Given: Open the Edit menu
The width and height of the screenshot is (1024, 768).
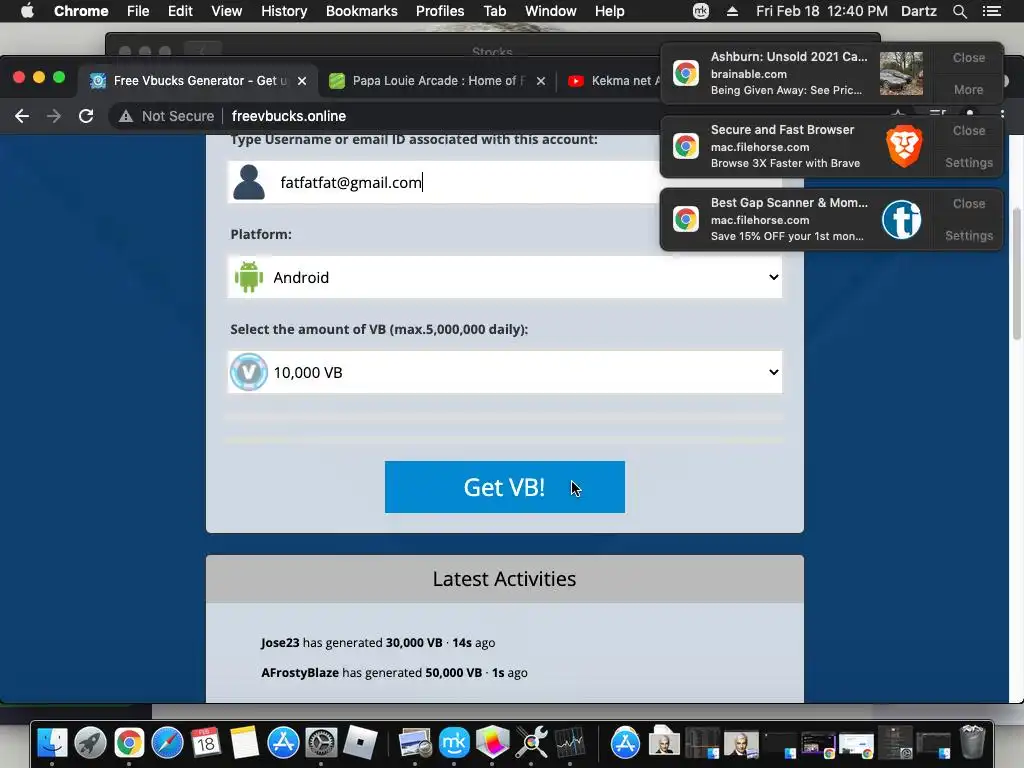Looking at the screenshot, I should click(x=180, y=11).
